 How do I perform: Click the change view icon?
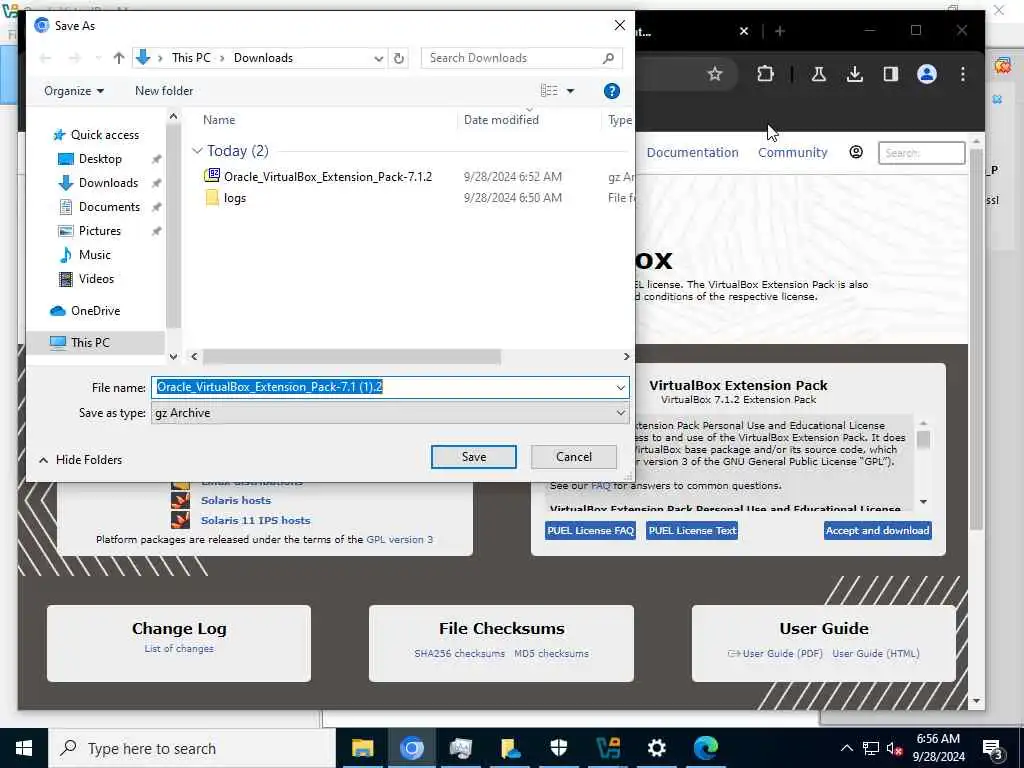tap(549, 91)
